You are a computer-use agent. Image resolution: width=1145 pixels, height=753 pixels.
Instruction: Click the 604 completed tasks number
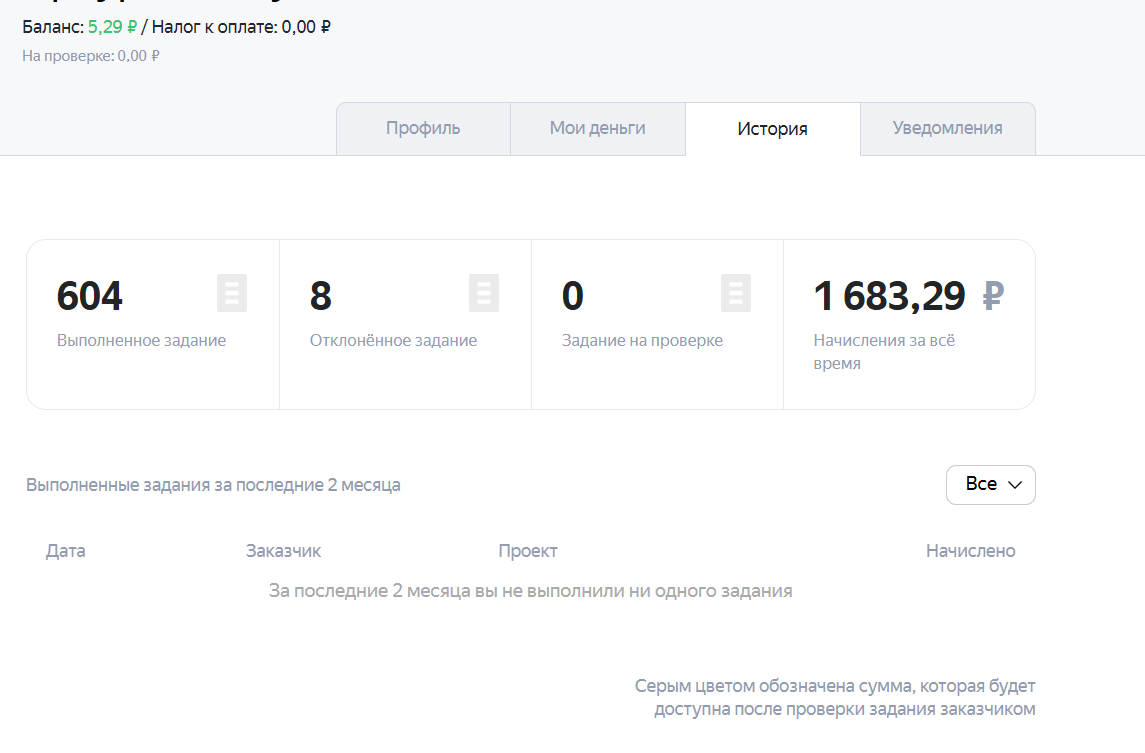90,296
